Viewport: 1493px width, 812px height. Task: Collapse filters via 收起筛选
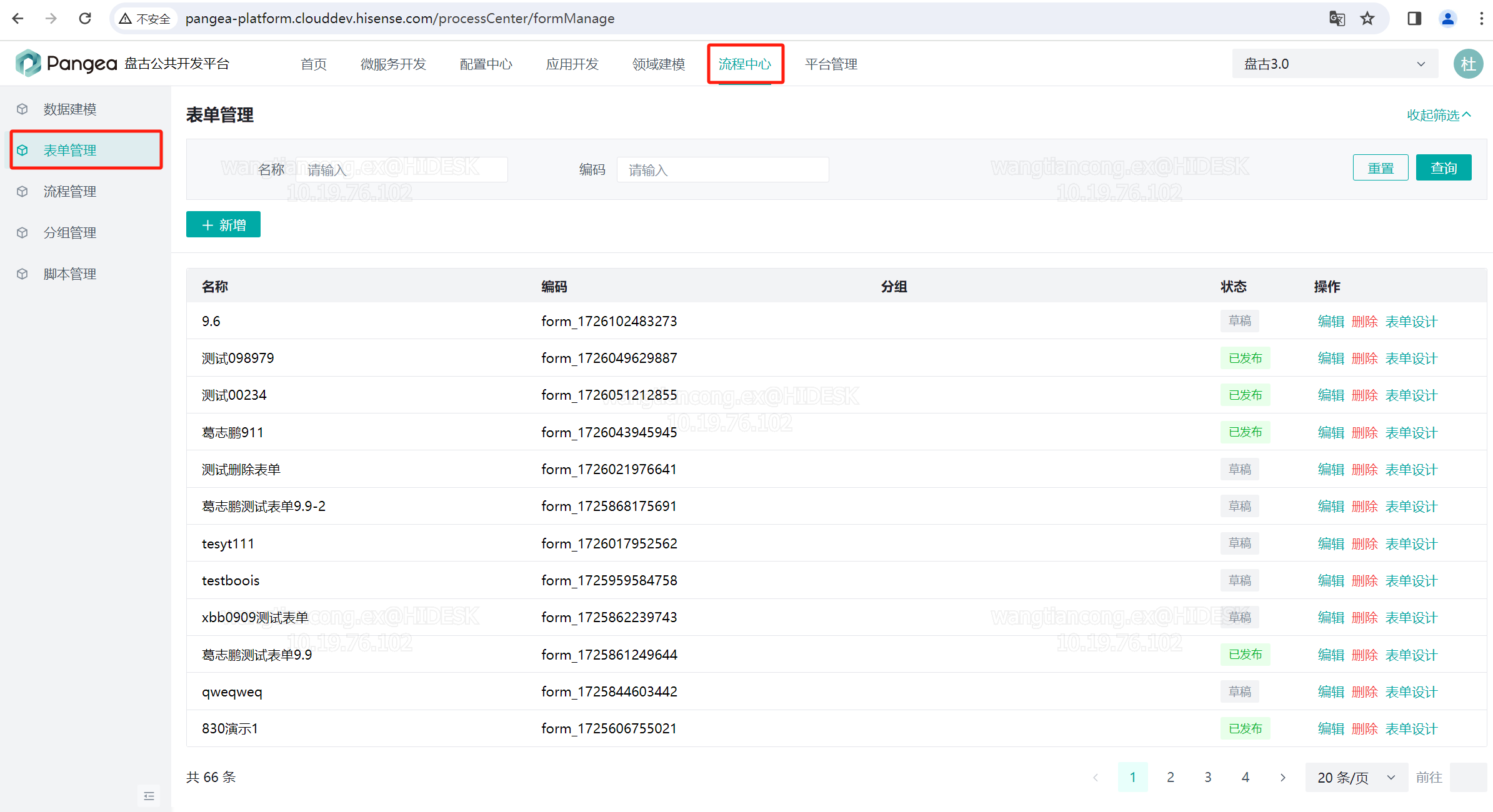click(x=1439, y=115)
